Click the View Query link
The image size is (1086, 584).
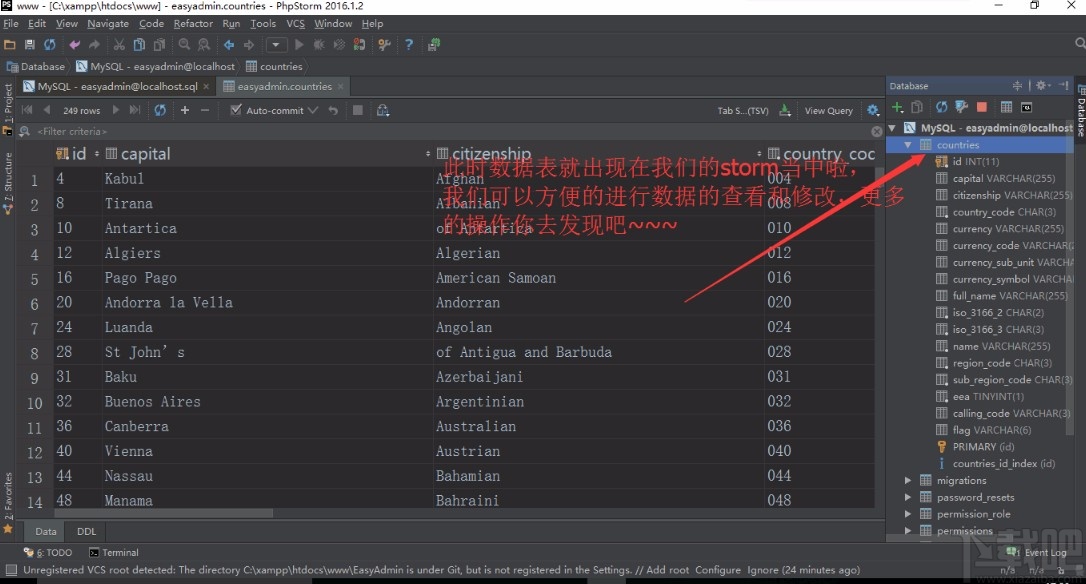[x=828, y=110]
